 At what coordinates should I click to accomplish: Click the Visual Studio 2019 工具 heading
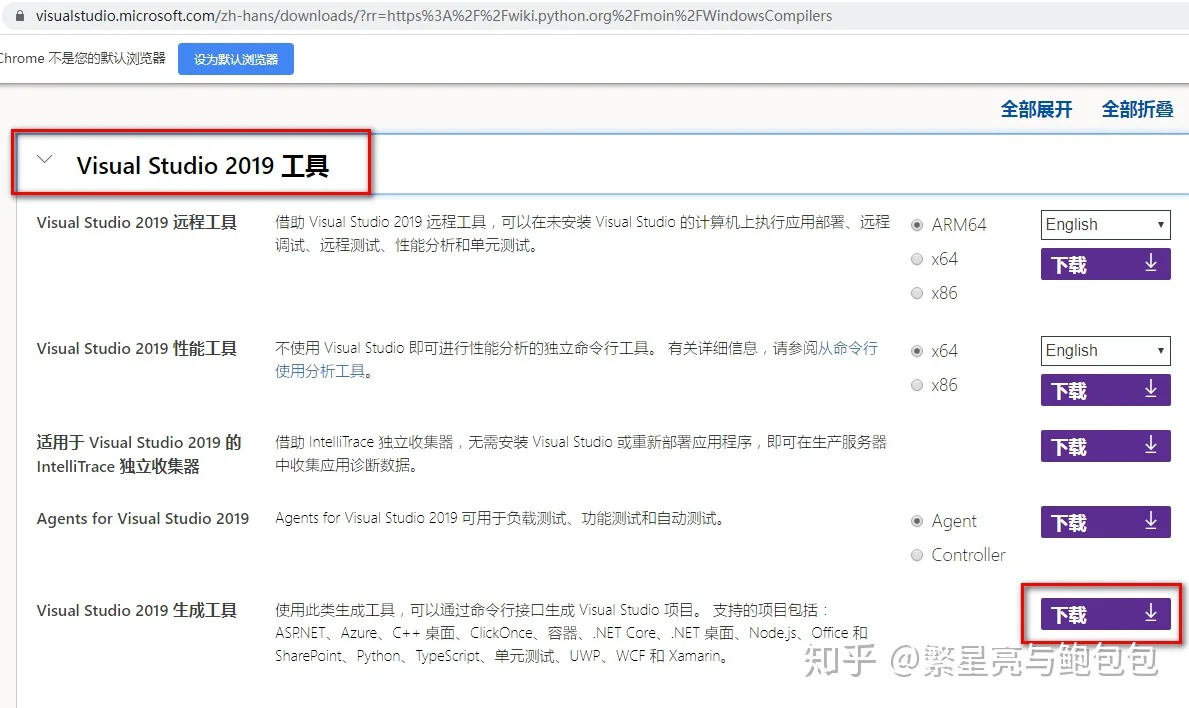(202, 165)
